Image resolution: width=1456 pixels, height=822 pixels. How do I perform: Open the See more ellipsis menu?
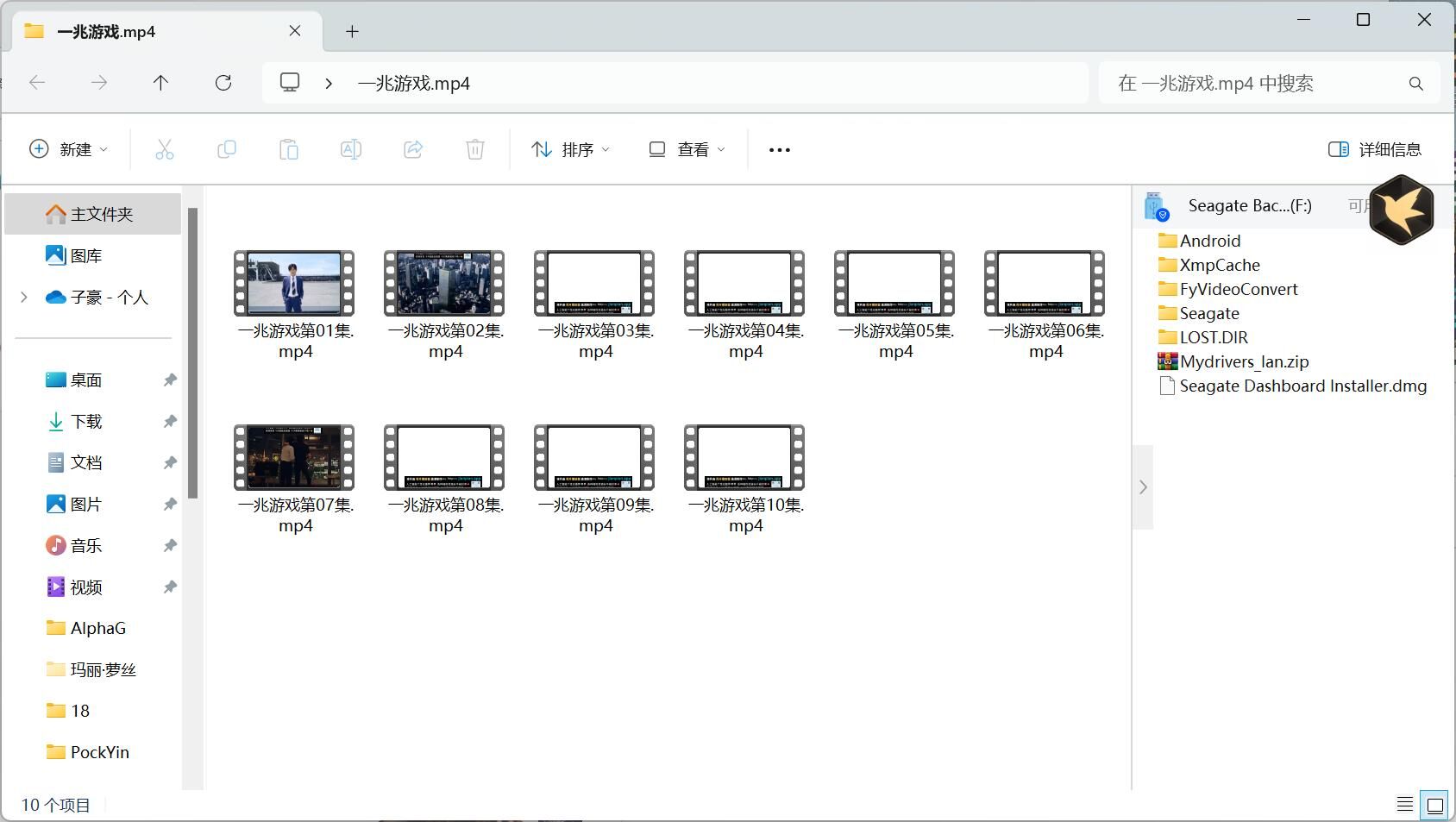[x=780, y=149]
